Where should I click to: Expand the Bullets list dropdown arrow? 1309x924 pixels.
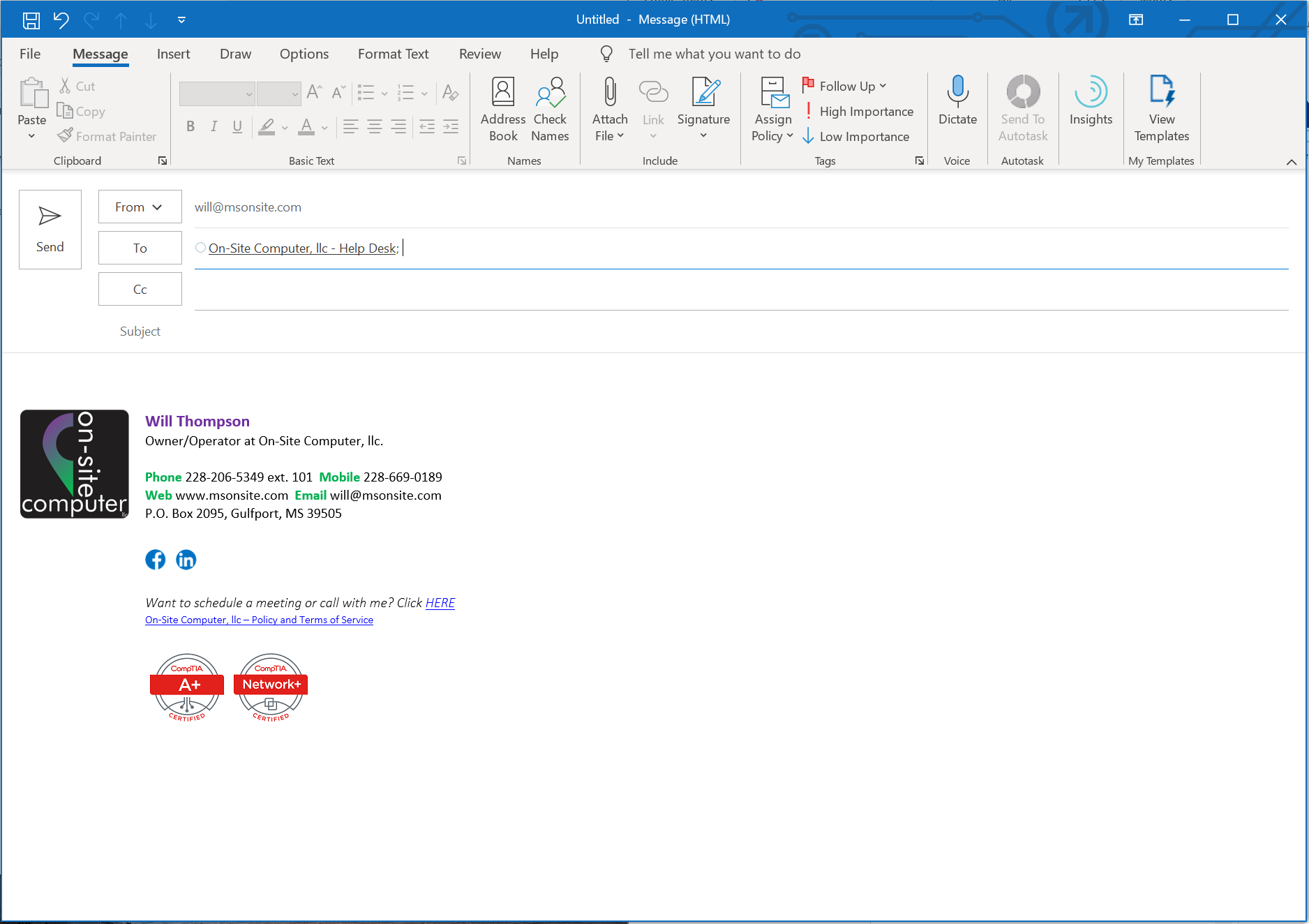pyautogui.click(x=384, y=93)
